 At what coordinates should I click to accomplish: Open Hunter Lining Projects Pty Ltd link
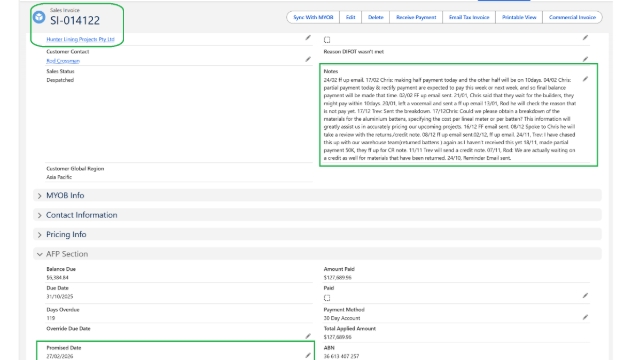(x=80, y=40)
